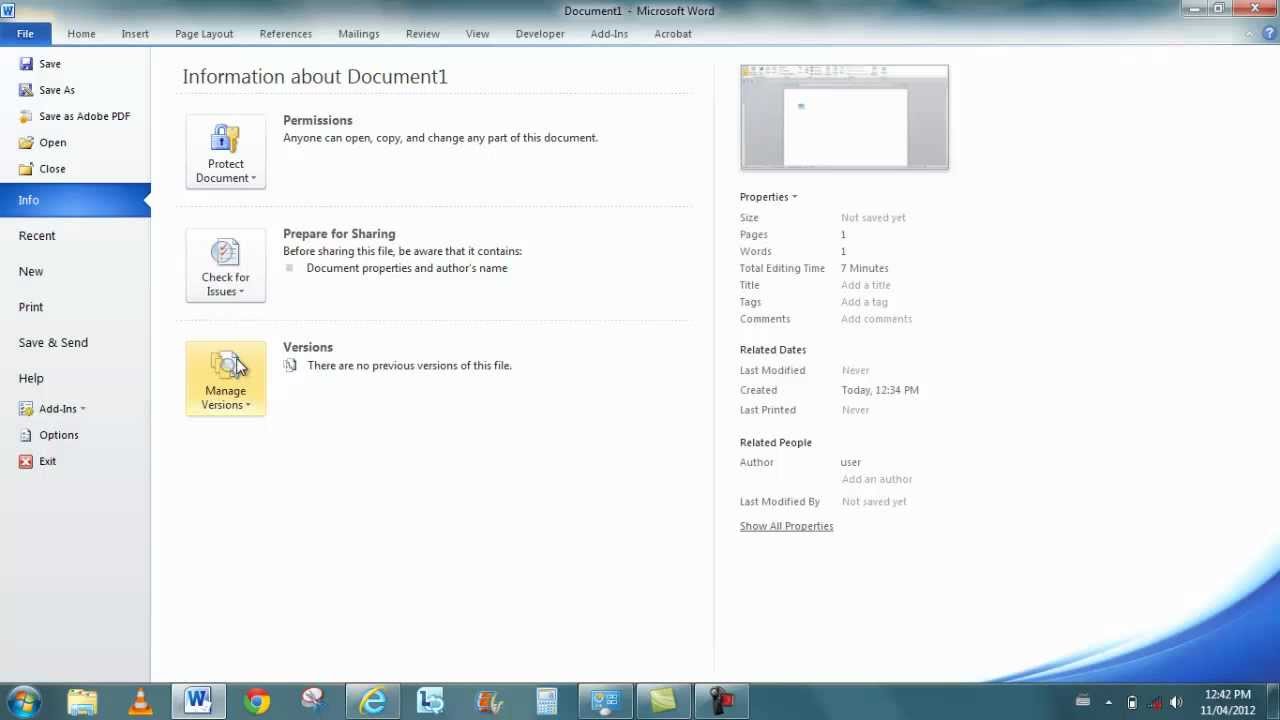Click the speaker icon in the system tray
The image size is (1280, 720).
click(x=1176, y=700)
